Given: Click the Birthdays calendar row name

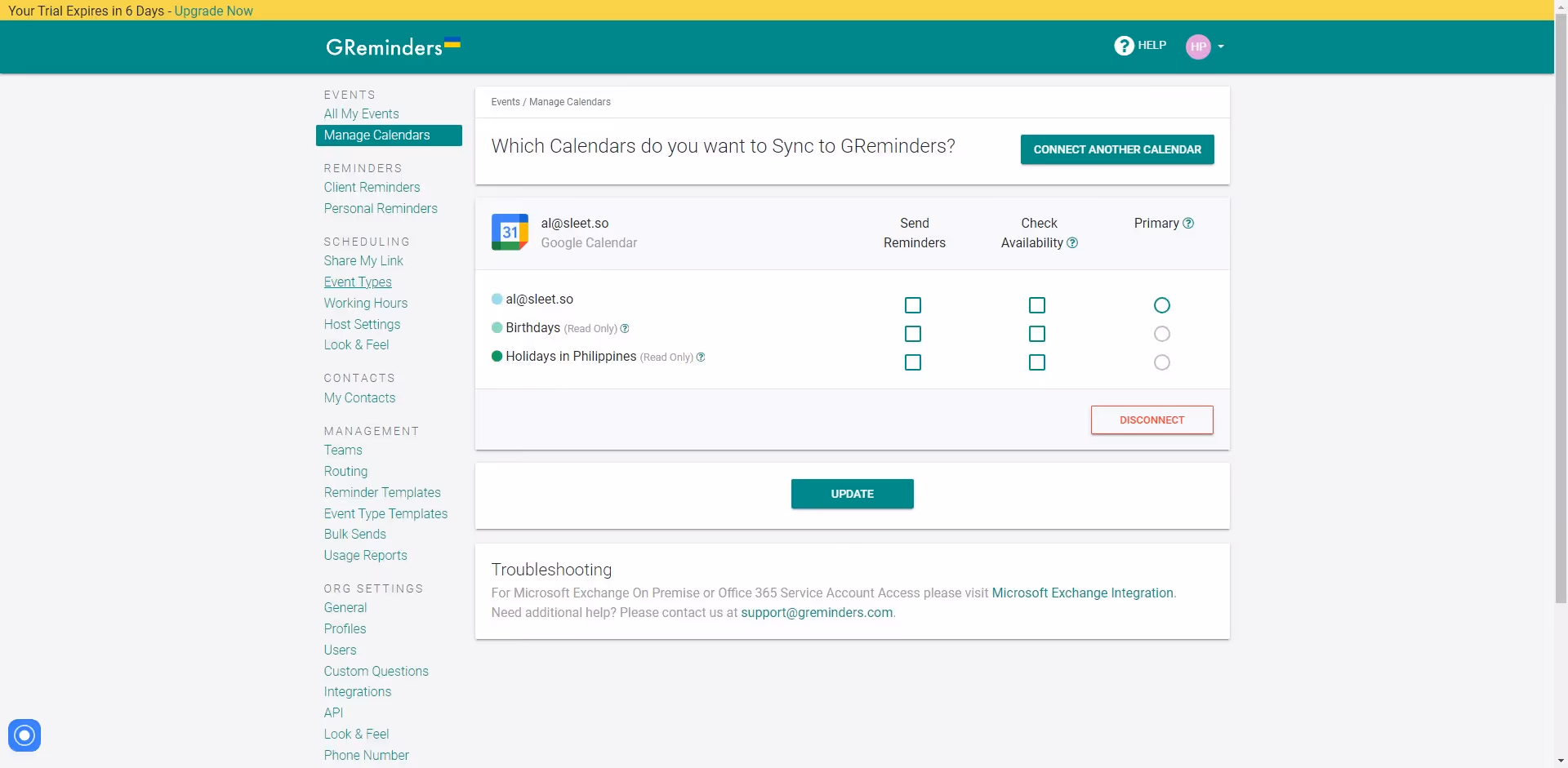Looking at the screenshot, I should click(x=532, y=328).
